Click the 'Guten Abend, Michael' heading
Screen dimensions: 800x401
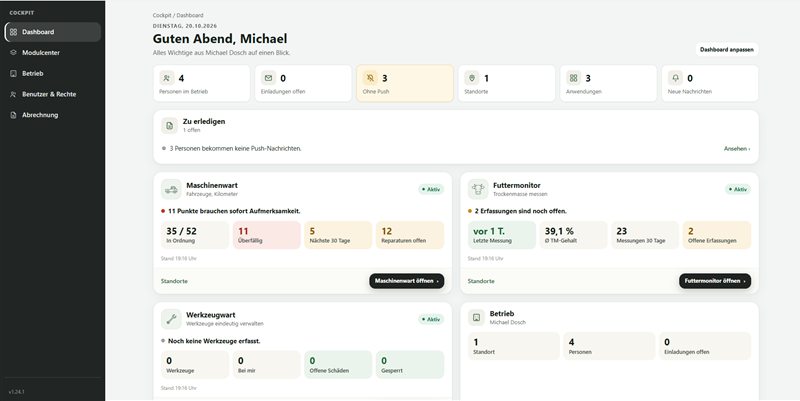pos(220,39)
